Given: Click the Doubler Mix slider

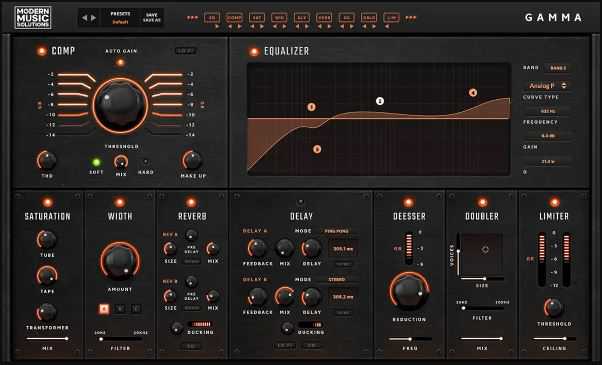Looking at the screenshot, I should pyautogui.click(x=482, y=339).
